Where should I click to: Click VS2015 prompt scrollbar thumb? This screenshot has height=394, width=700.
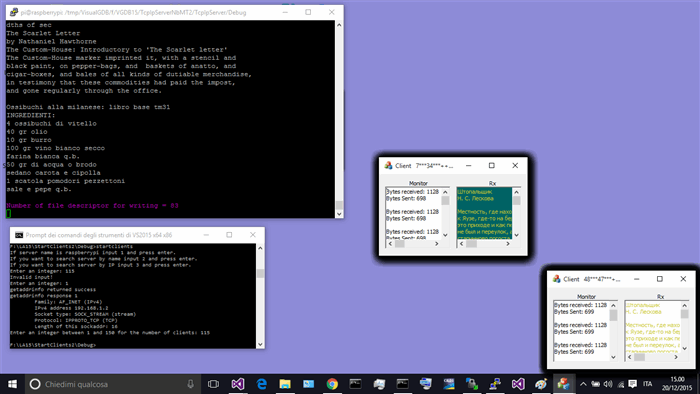point(260,273)
